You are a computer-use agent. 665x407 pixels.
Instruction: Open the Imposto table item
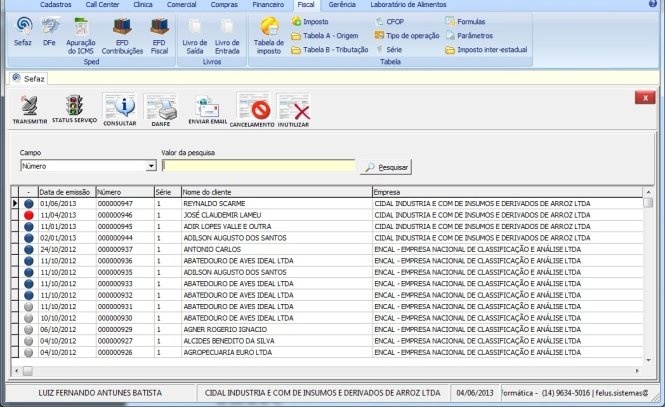pos(310,21)
